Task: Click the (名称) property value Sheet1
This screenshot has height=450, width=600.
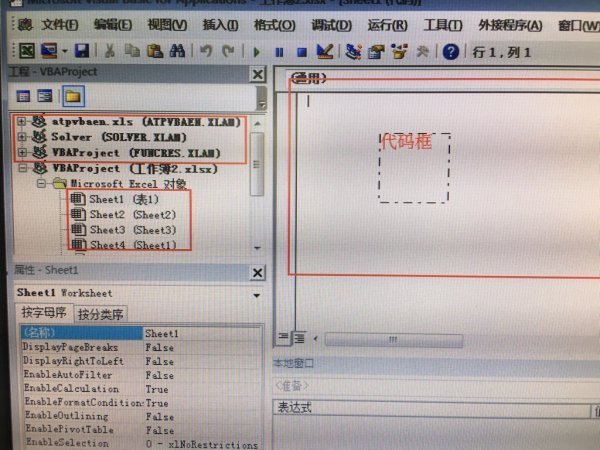Action: click(x=203, y=334)
